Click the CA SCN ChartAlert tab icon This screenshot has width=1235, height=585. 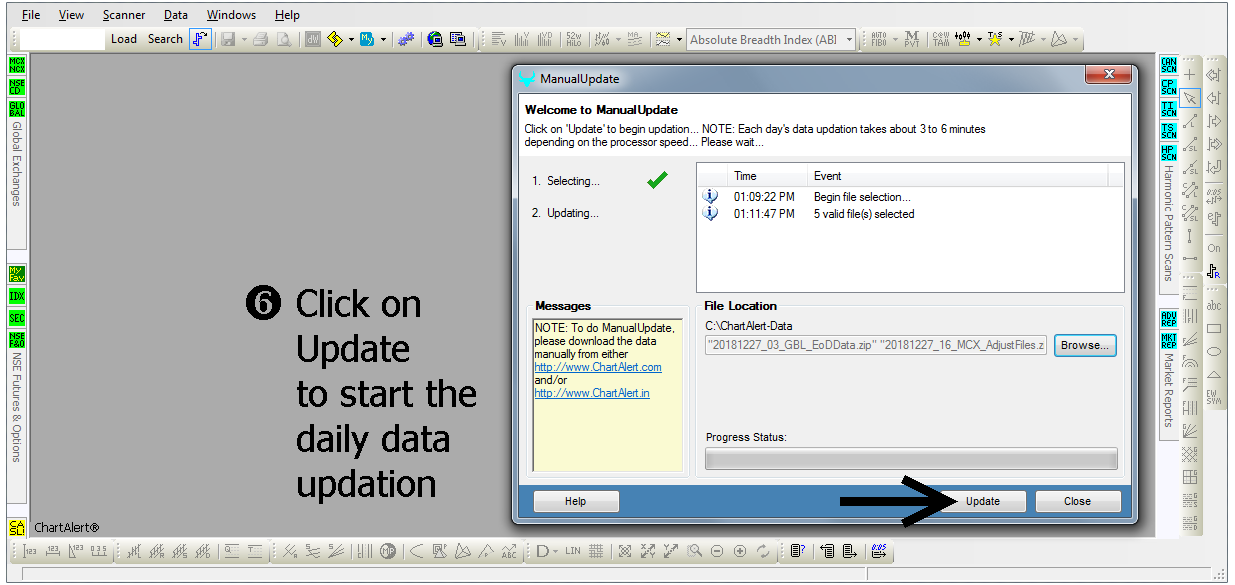point(17,527)
